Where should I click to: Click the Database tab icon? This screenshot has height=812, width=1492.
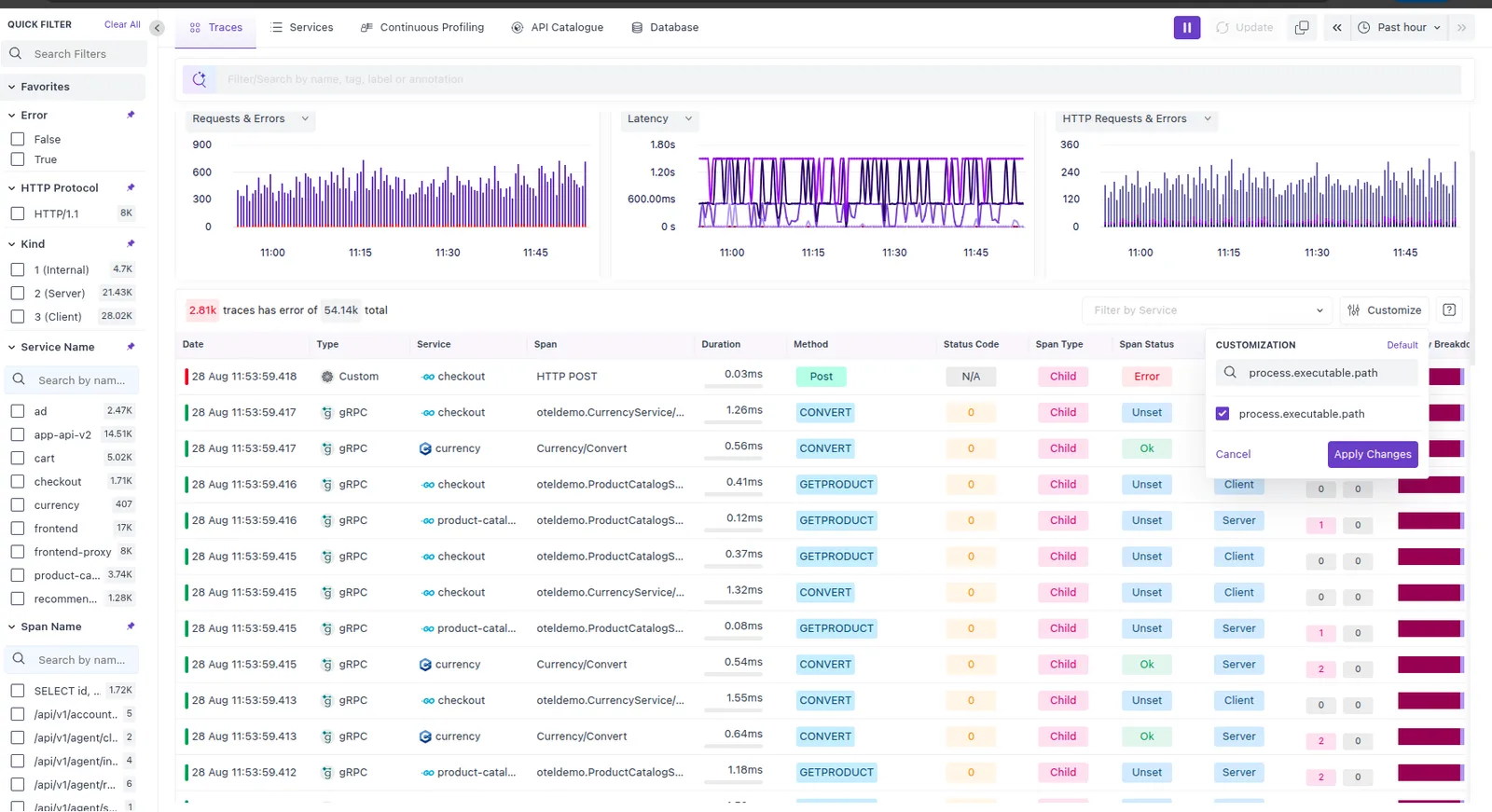tap(637, 28)
